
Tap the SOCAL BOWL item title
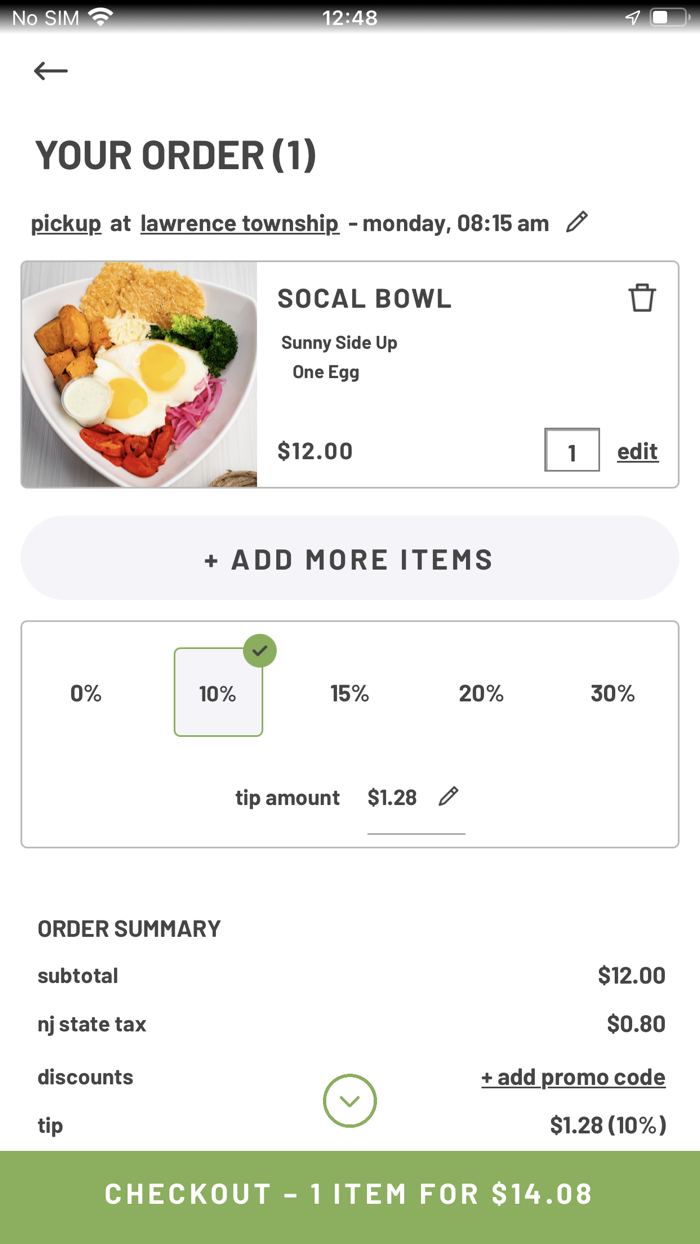(x=364, y=297)
